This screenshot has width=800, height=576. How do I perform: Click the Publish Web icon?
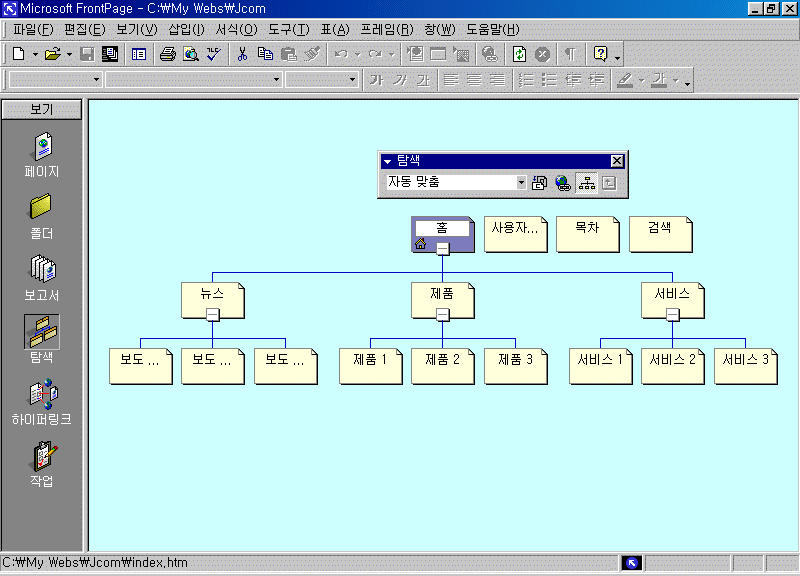(110, 54)
